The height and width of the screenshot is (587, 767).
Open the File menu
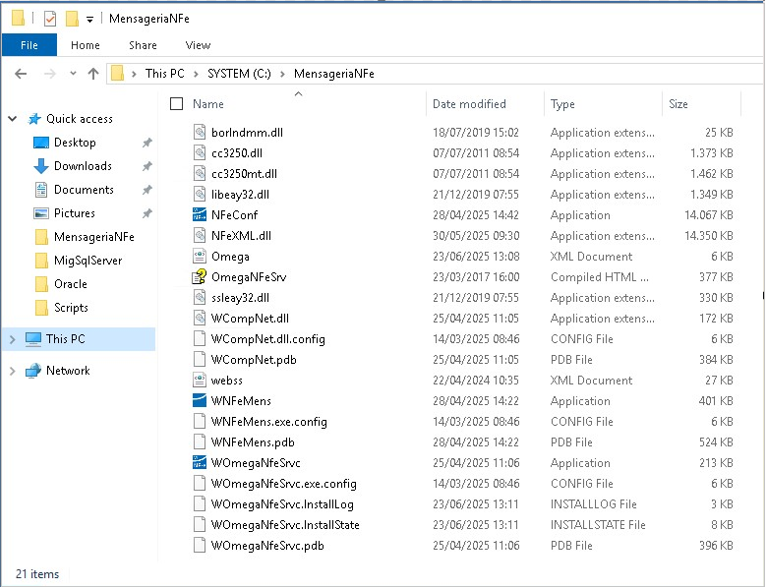pos(29,45)
